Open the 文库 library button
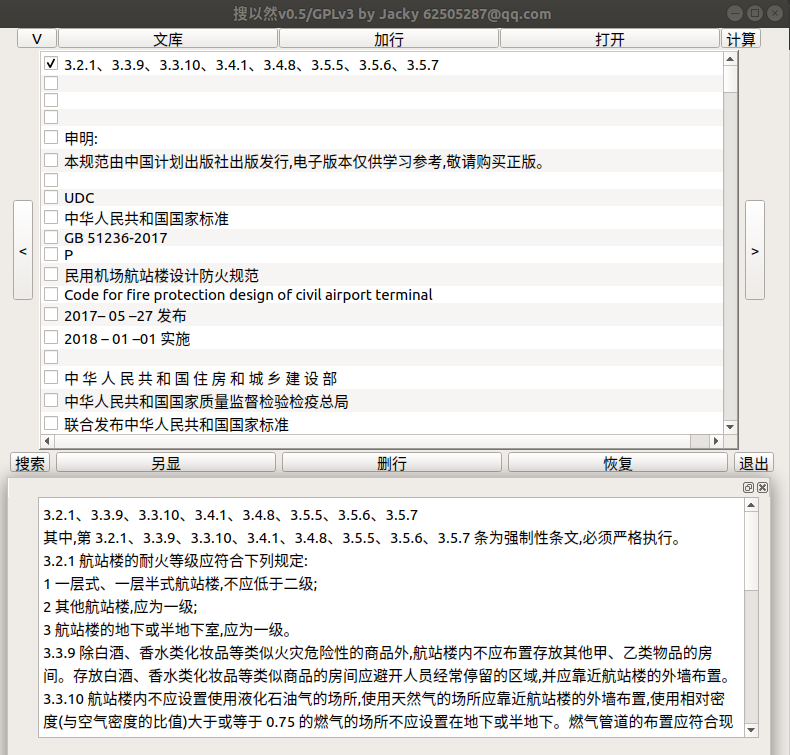 [168, 39]
